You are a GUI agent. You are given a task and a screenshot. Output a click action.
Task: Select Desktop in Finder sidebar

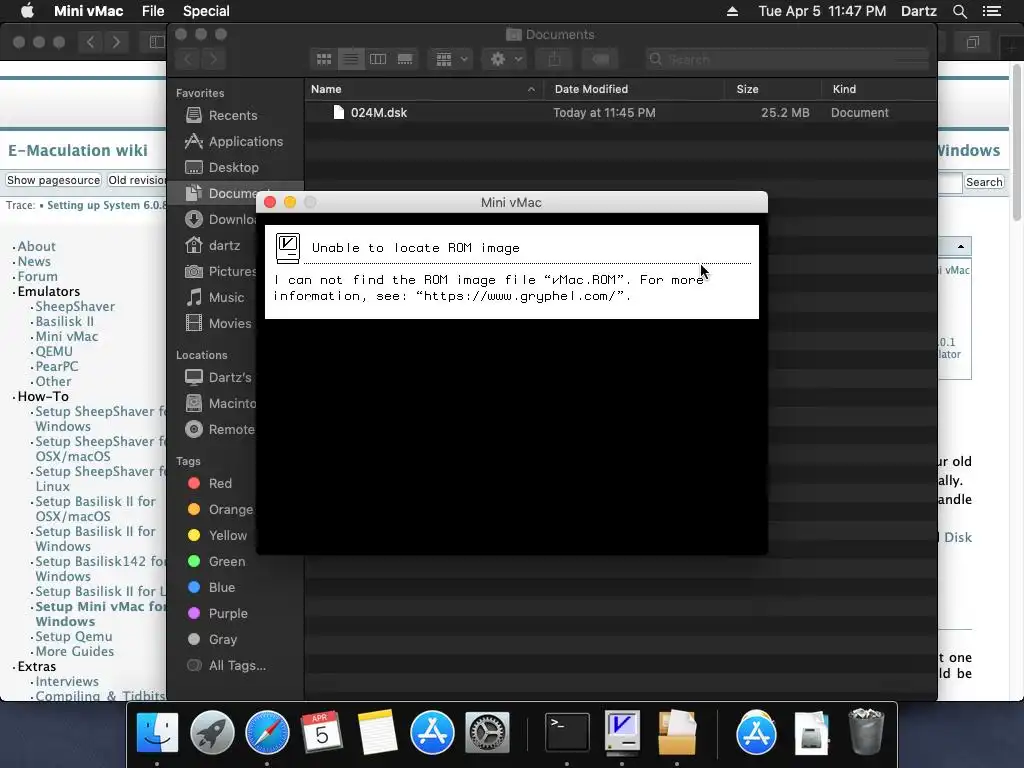pos(233,168)
